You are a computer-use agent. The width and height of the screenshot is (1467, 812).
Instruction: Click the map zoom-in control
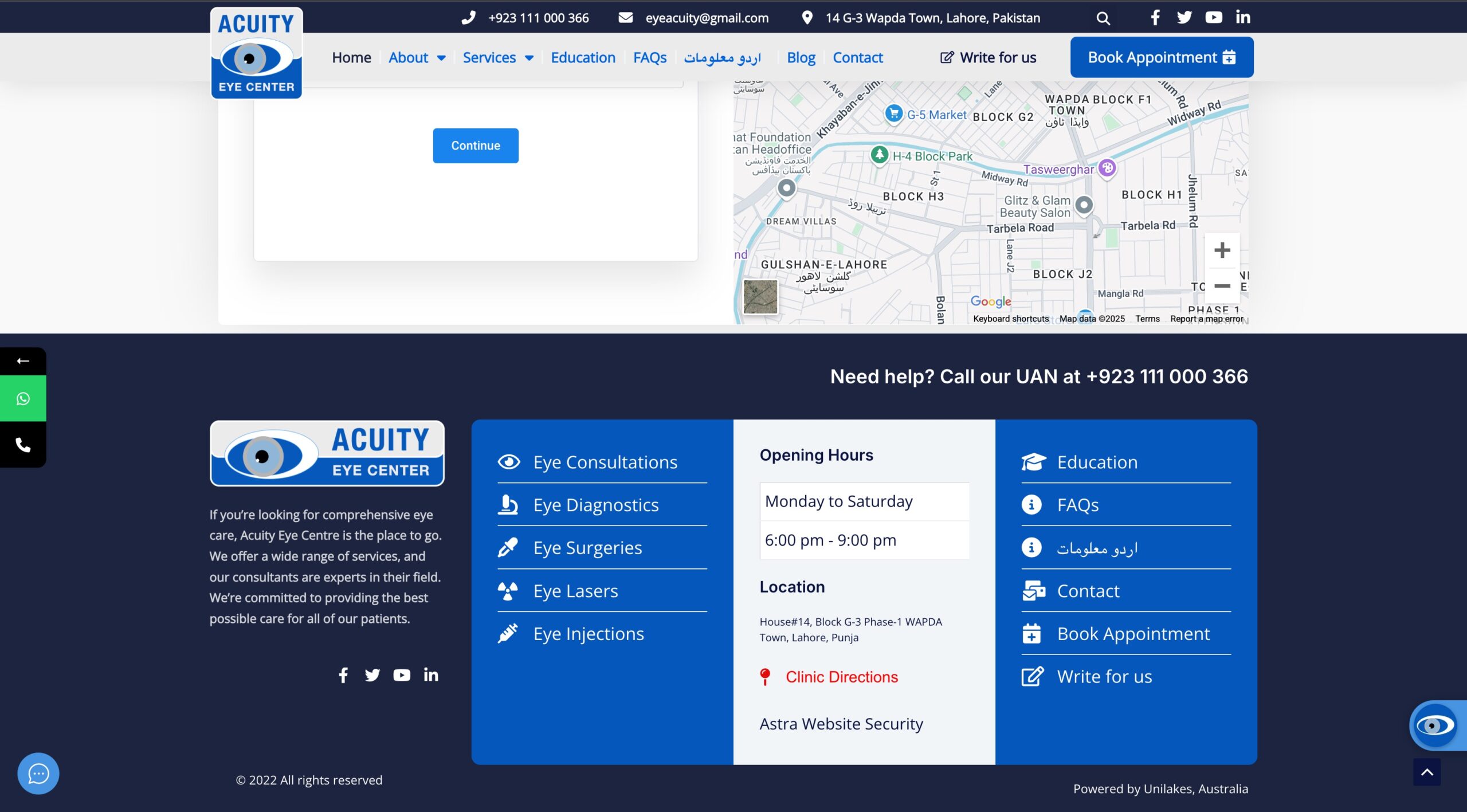[1223, 249]
